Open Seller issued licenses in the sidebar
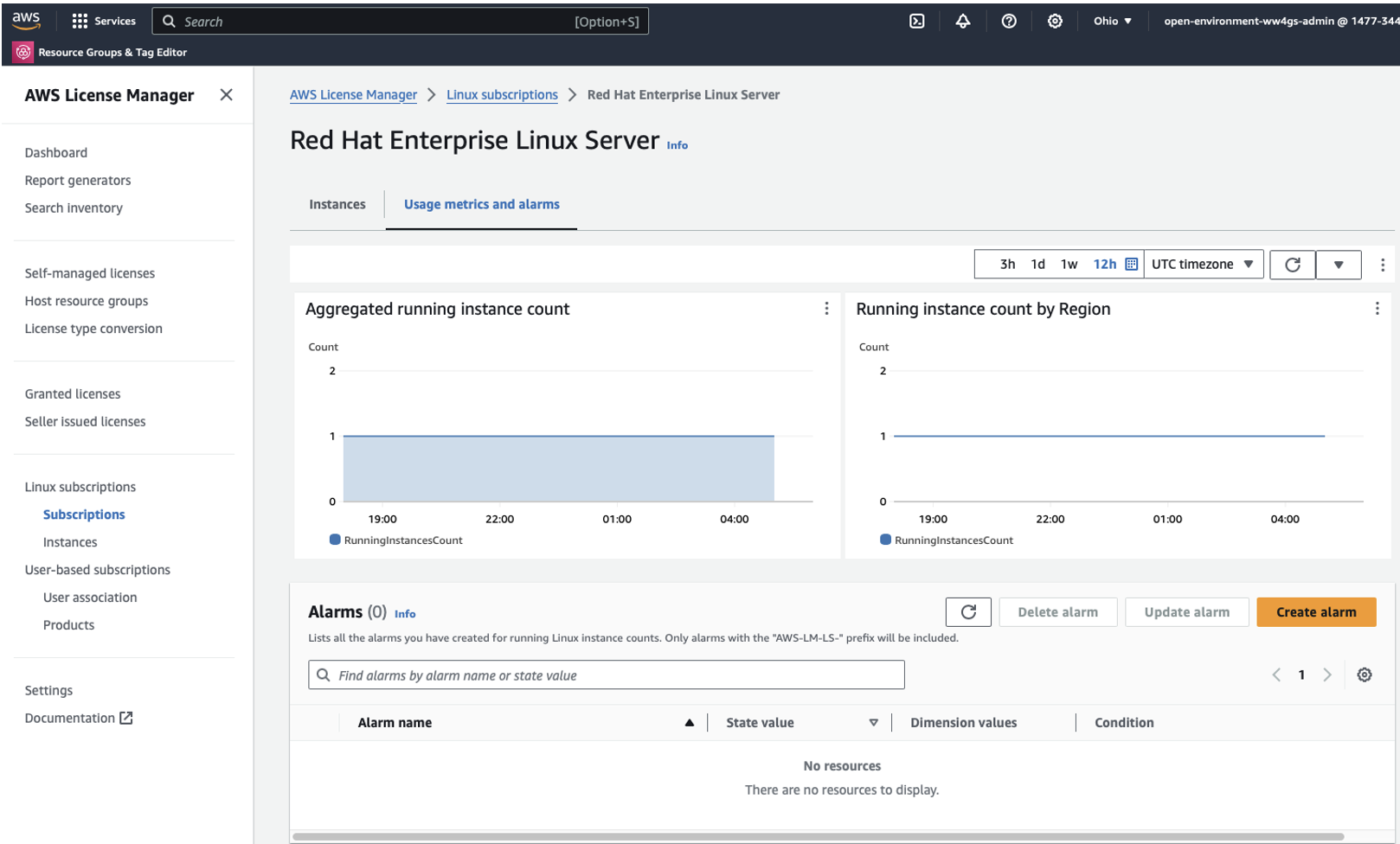Screen dimensions: 1400x844 coord(86,422)
